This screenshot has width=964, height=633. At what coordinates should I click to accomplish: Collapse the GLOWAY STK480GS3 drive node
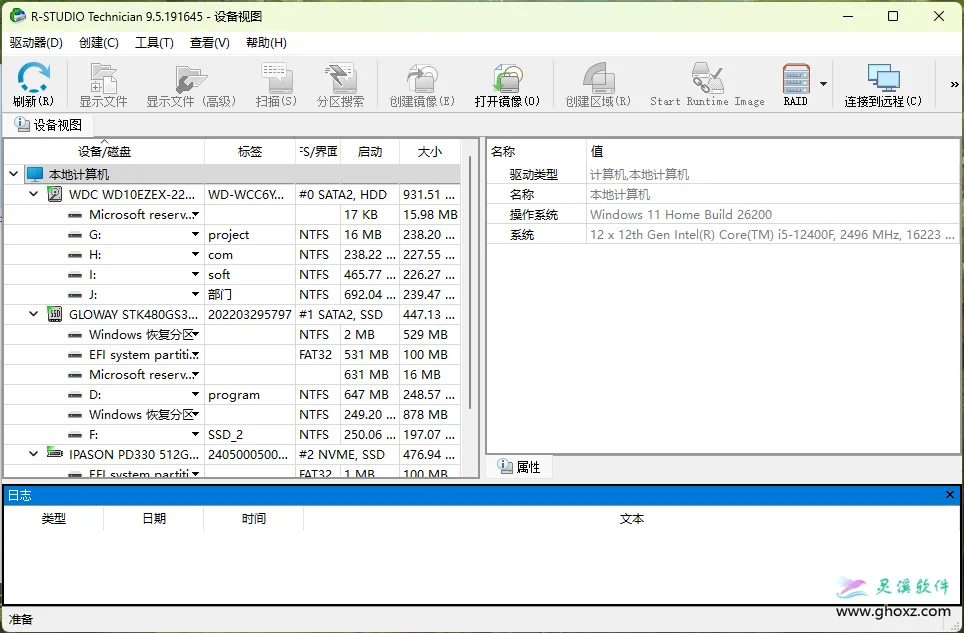pos(32,313)
